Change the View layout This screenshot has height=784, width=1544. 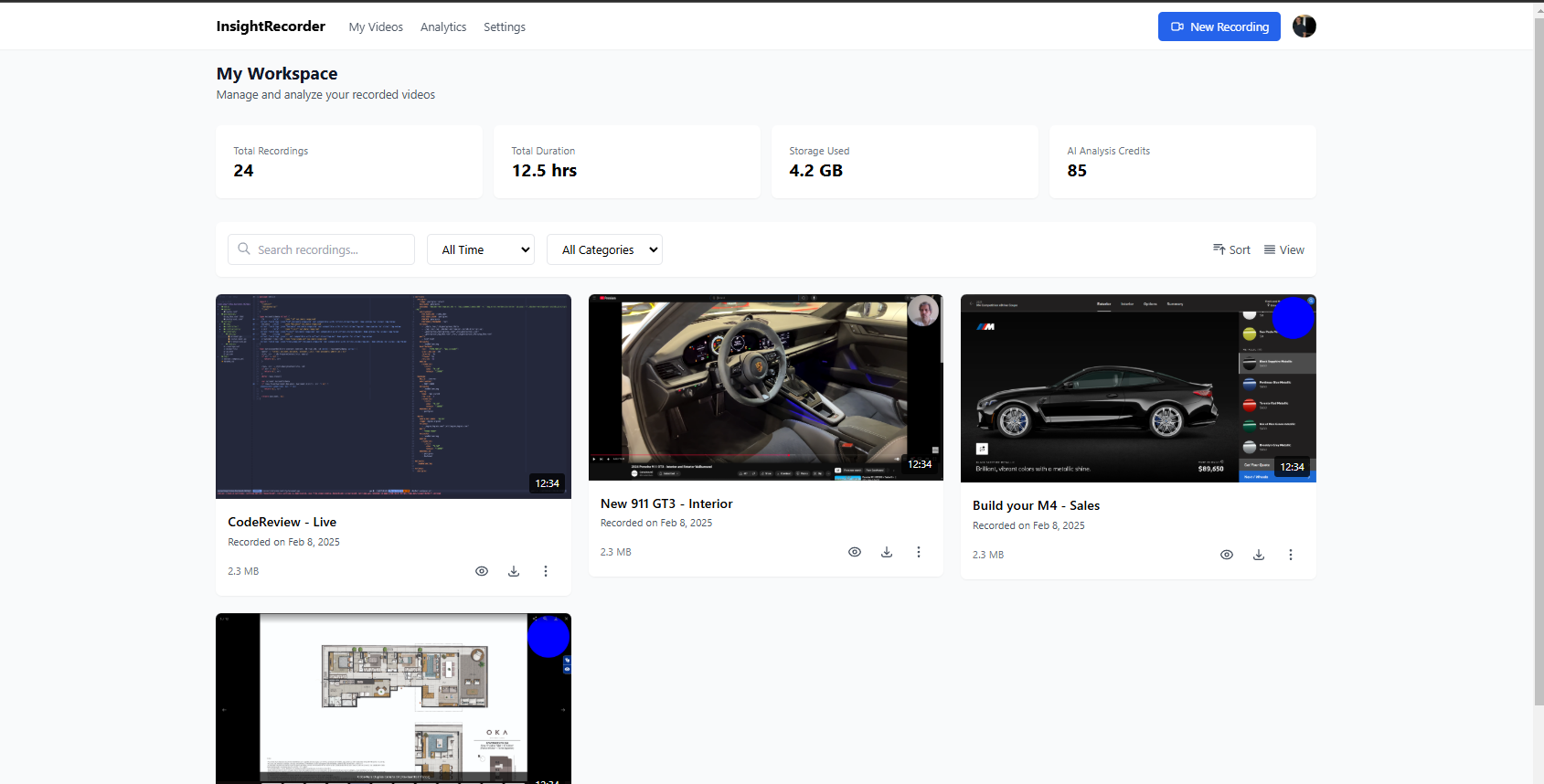pyautogui.click(x=1283, y=249)
